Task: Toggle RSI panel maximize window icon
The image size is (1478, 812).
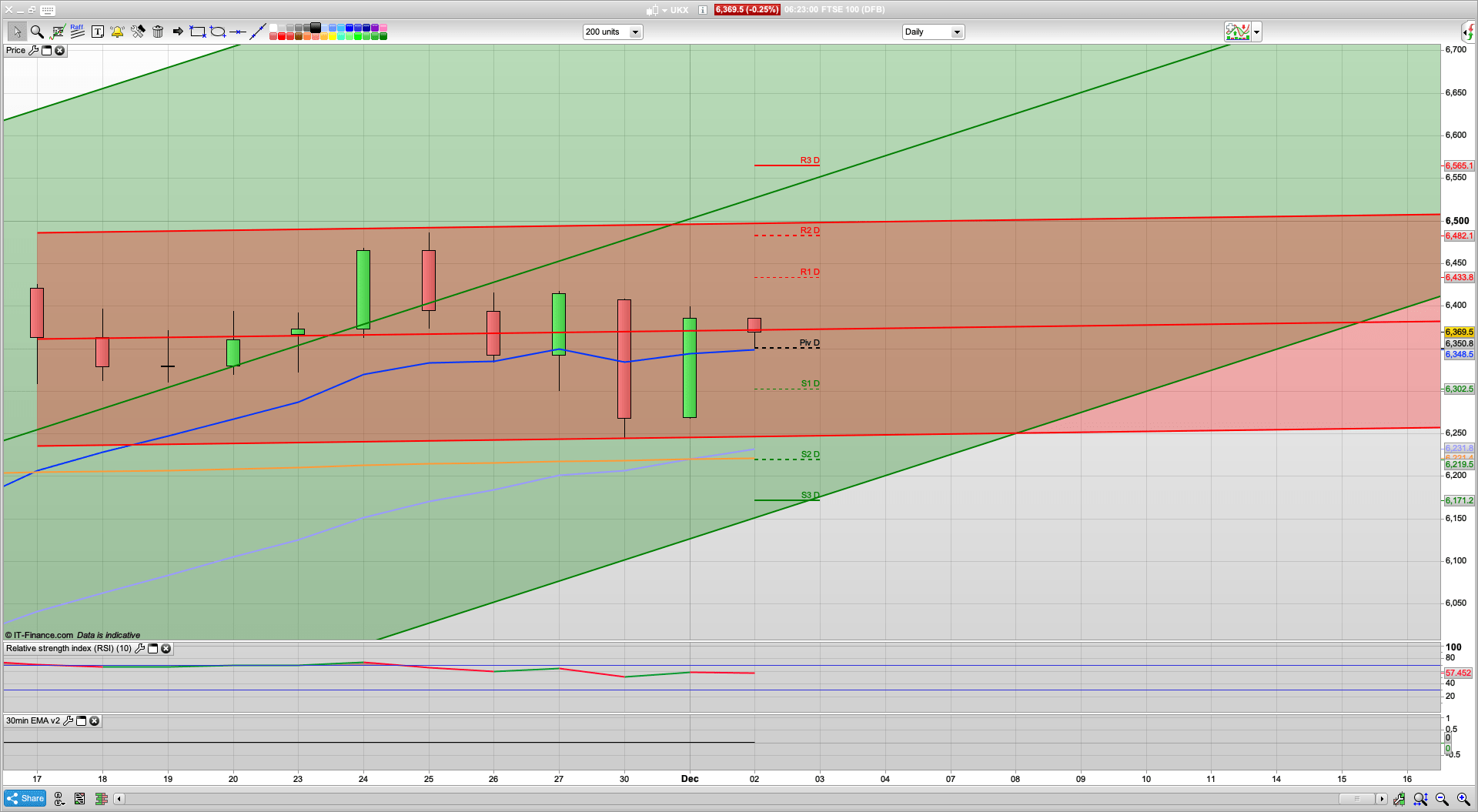Action: pyautogui.click(x=152, y=649)
